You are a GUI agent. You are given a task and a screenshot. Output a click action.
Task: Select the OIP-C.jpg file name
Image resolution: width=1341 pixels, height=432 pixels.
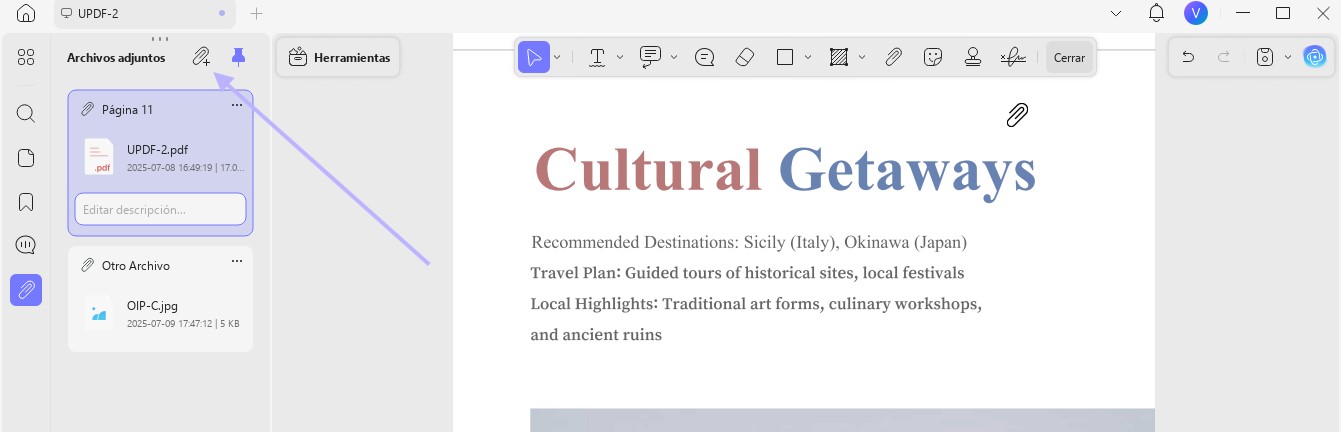[x=152, y=306]
